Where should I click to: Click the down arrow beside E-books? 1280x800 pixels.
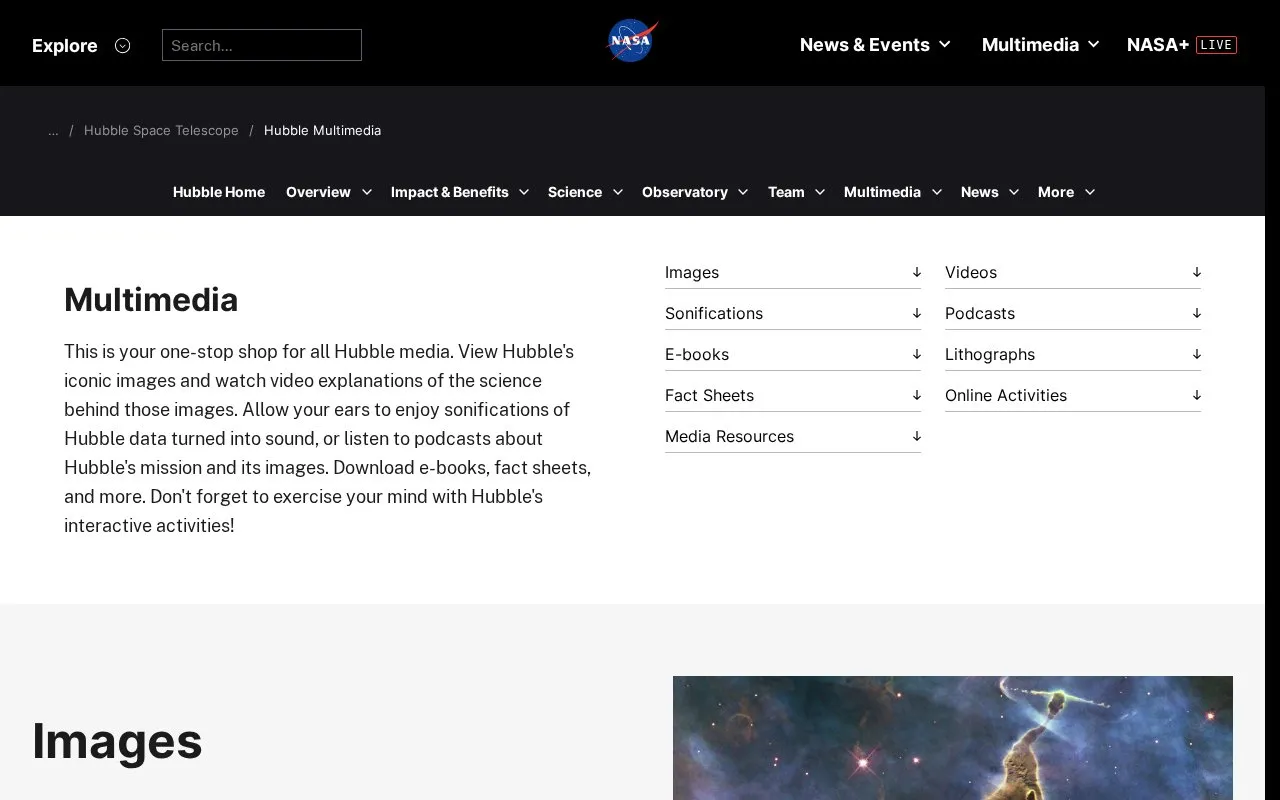click(916, 354)
